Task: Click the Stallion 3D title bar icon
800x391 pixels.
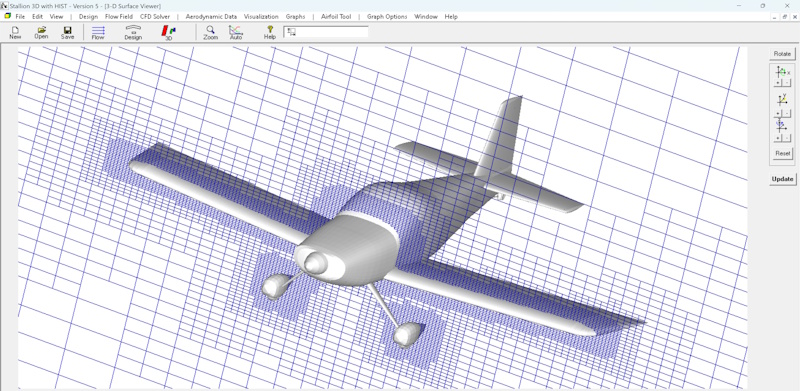Action: point(4,5)
